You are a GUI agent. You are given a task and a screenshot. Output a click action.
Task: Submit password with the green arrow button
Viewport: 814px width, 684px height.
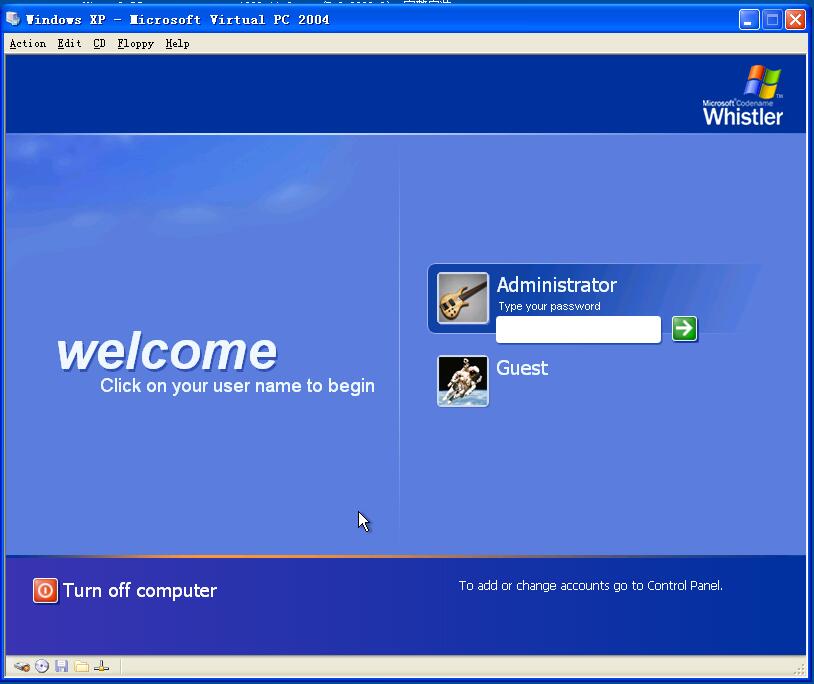coord(684,329)
